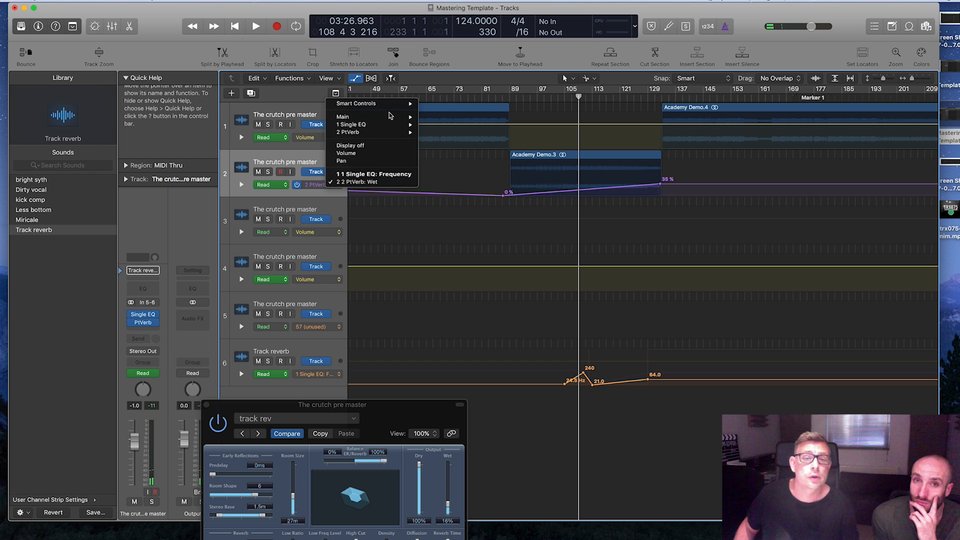Open the Smart Controls submenu

372,103
